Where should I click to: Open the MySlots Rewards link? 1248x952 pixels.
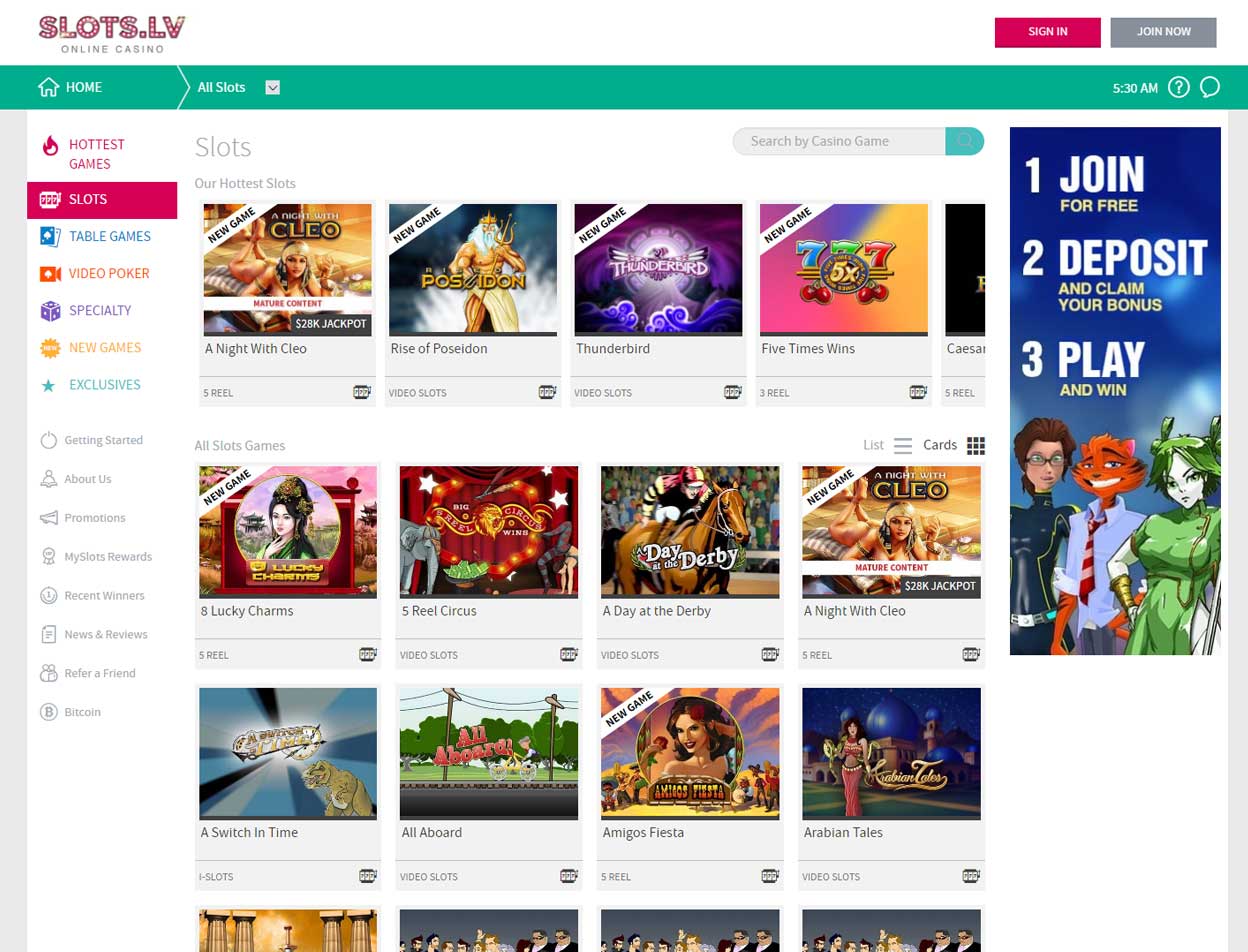(108, 556)
